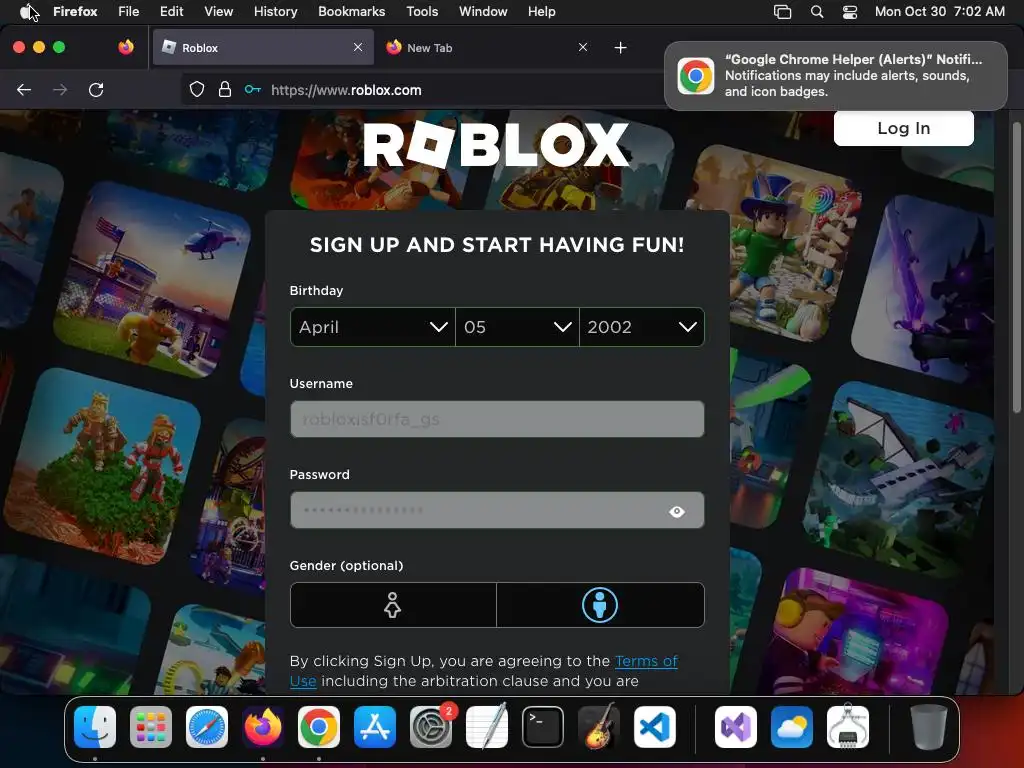Click the menu bar date and time
The height and width of the screenshot is (768, 1024).
click(x=940, y=11)
